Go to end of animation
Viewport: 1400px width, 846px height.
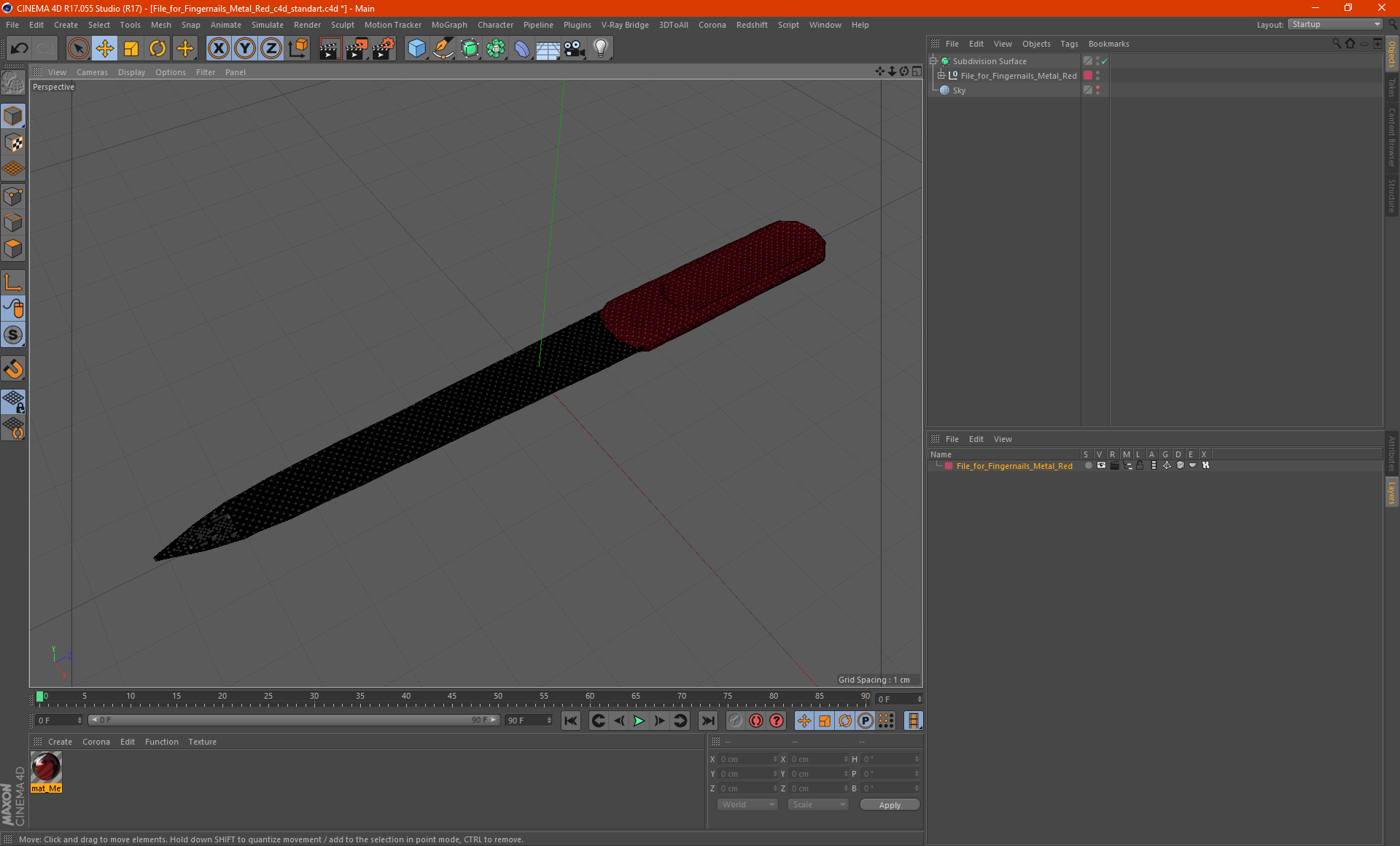(x=707, y=721)
